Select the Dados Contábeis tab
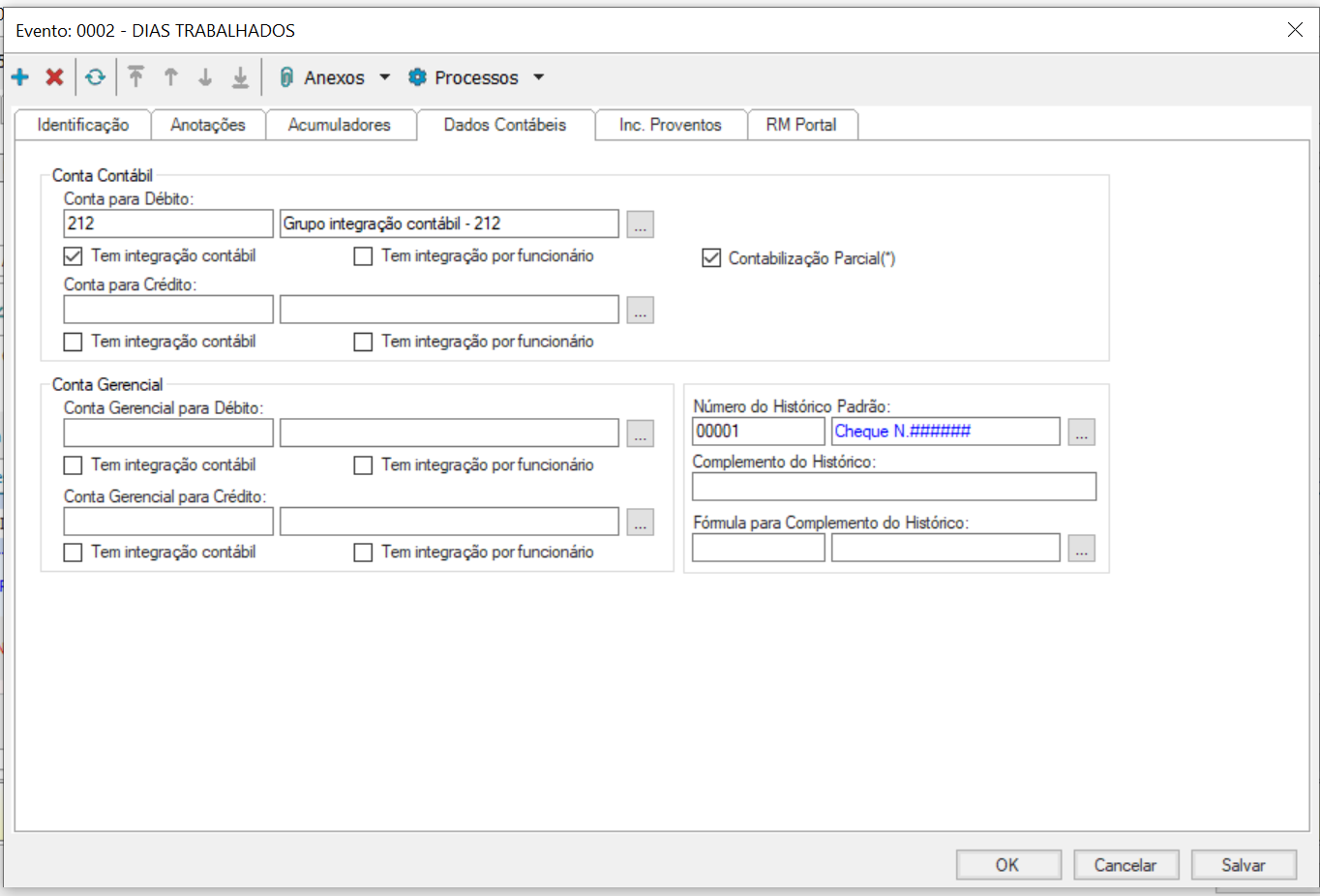 point(505,125)
